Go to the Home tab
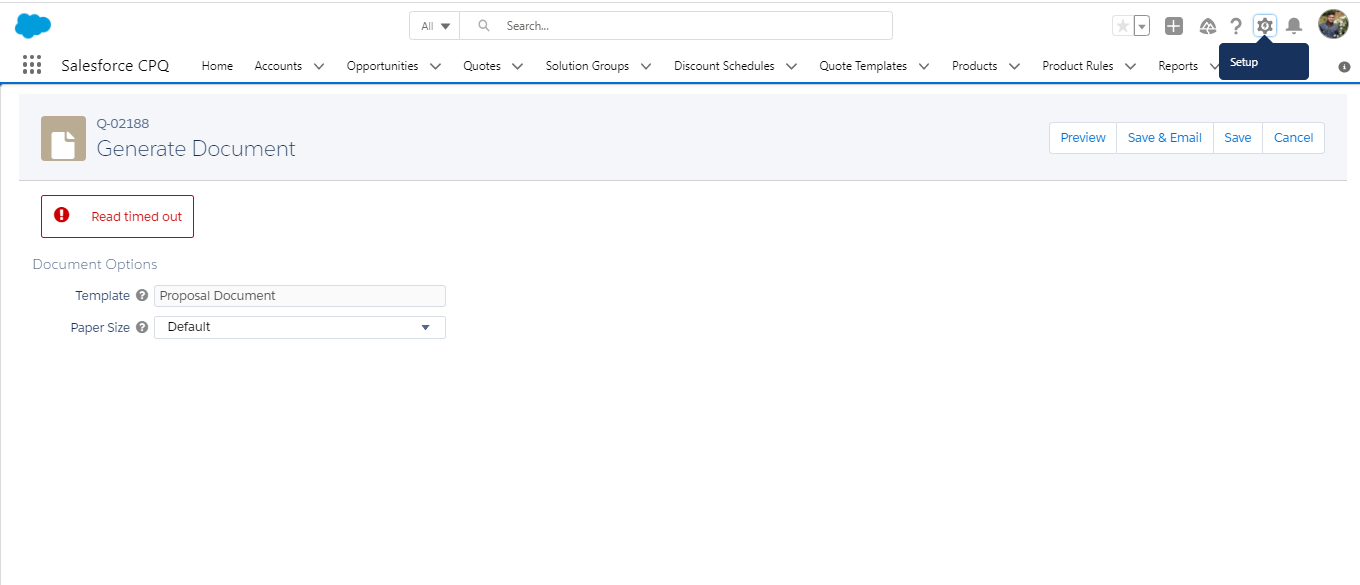1360x585 pixels. [217, 66]
